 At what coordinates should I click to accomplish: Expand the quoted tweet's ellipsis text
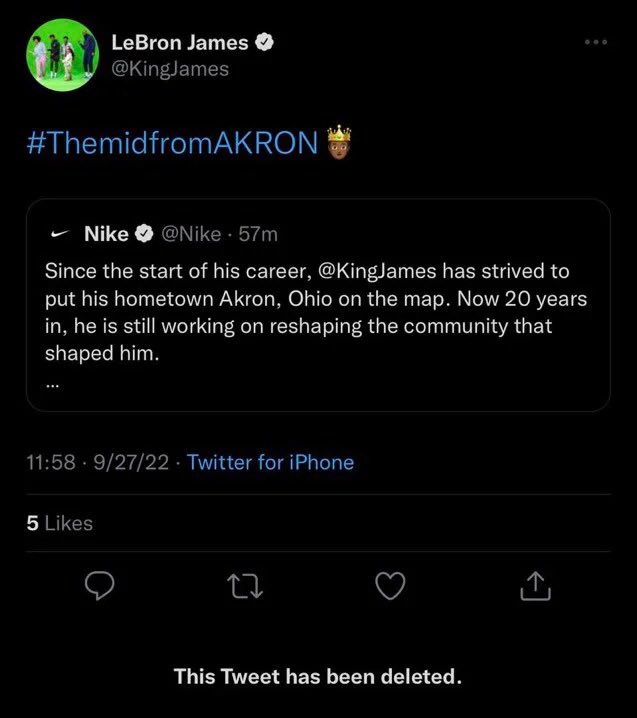point(52,386)
